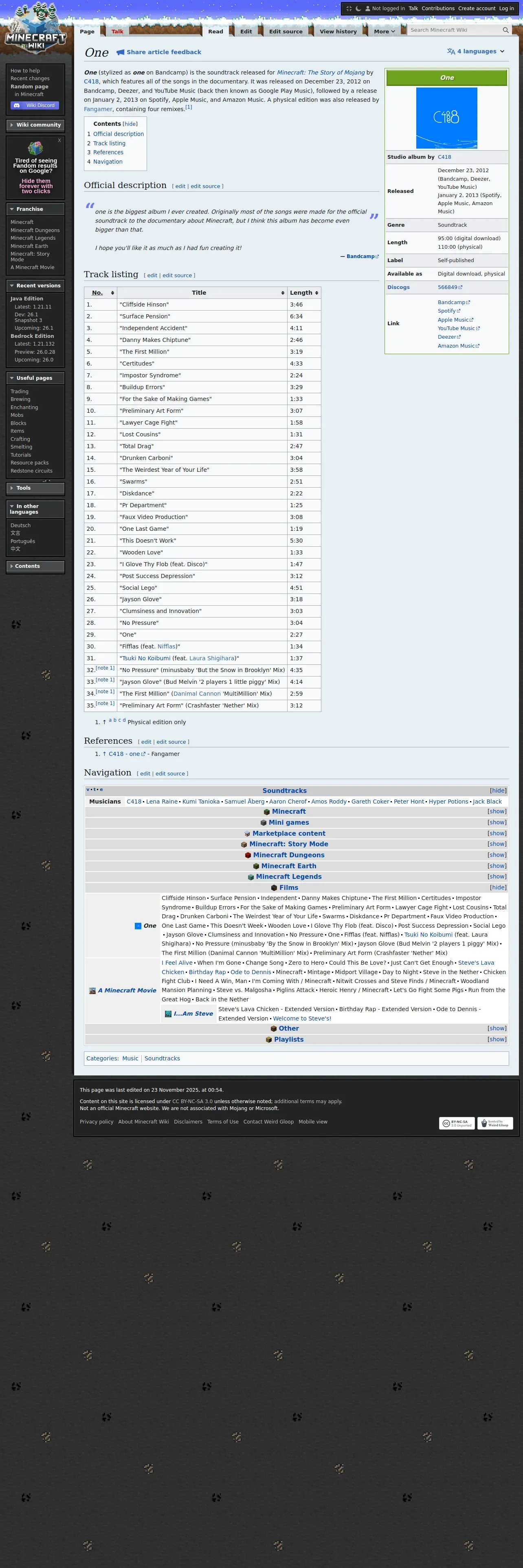Open the Edit tab
Image resolution: width=523 pixels, height=1568 pixels.
tap(246, 32)
